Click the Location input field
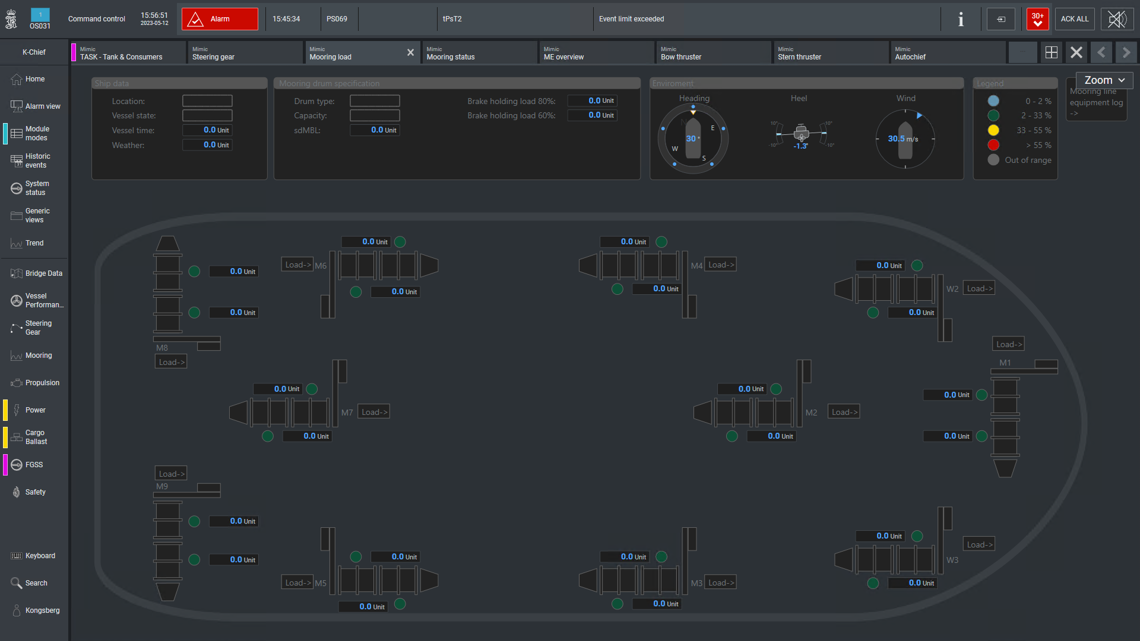The height and width of the screenshot is (641, 1140). [207, 101]
